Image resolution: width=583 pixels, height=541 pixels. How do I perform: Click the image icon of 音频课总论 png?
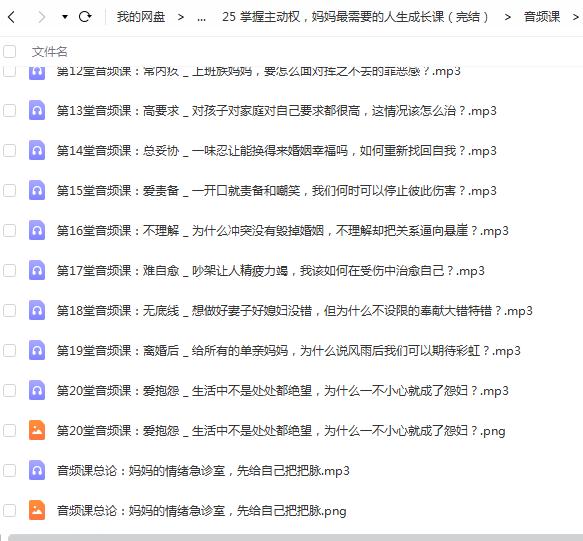click(37, 510)
